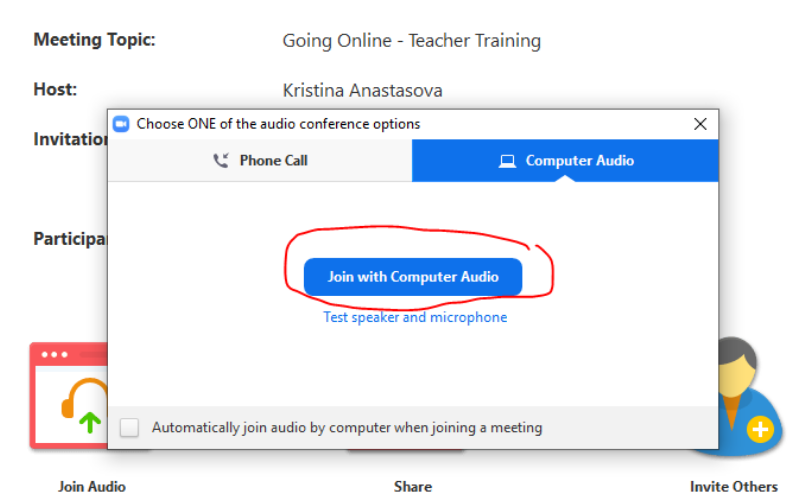Image resolution: width=797 pixels, height=501 pixels.
Task: Click the red window dots on Join Audio icon
Action: pyautogui.click(x=54, y=355)
